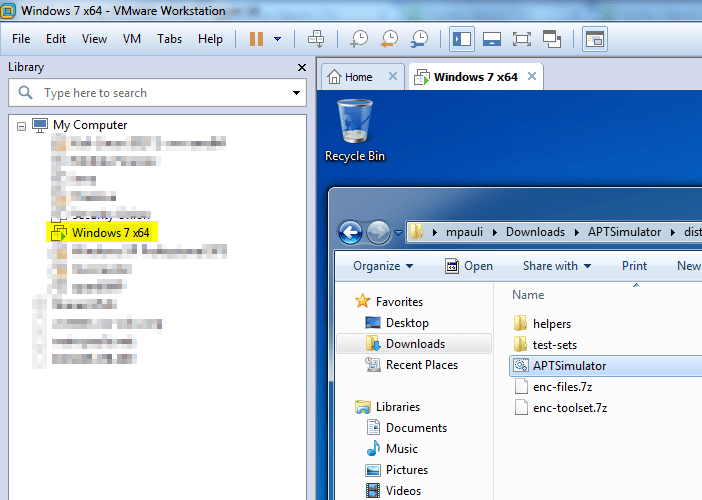This screenshot has width=702, height=500.
Task: Open the Edit menu
Action: [x=56, y=39]
